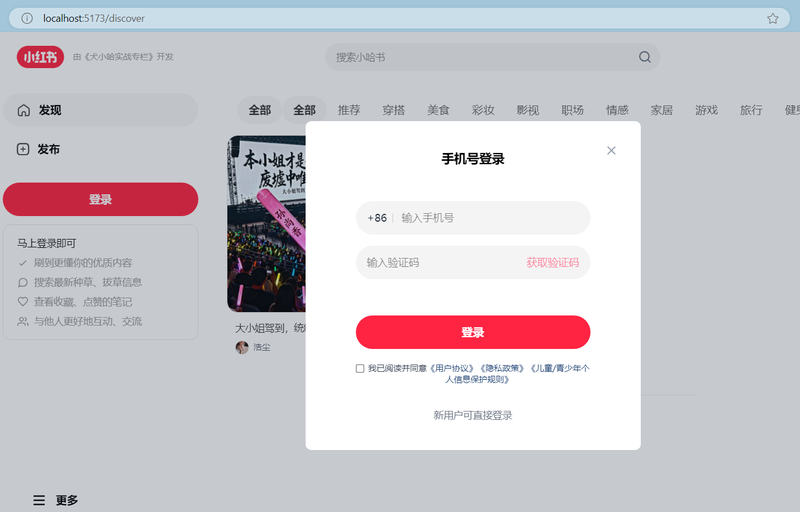Select 发布 in the sidebar
This screenshot has height=512, width=800.
[101, 149]
